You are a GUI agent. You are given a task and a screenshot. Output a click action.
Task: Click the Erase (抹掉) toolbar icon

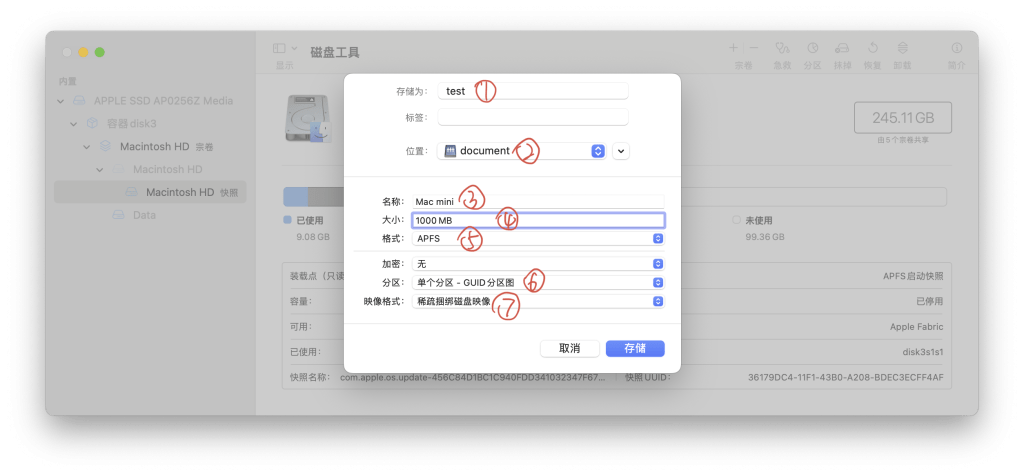click(x=842, y=48)
